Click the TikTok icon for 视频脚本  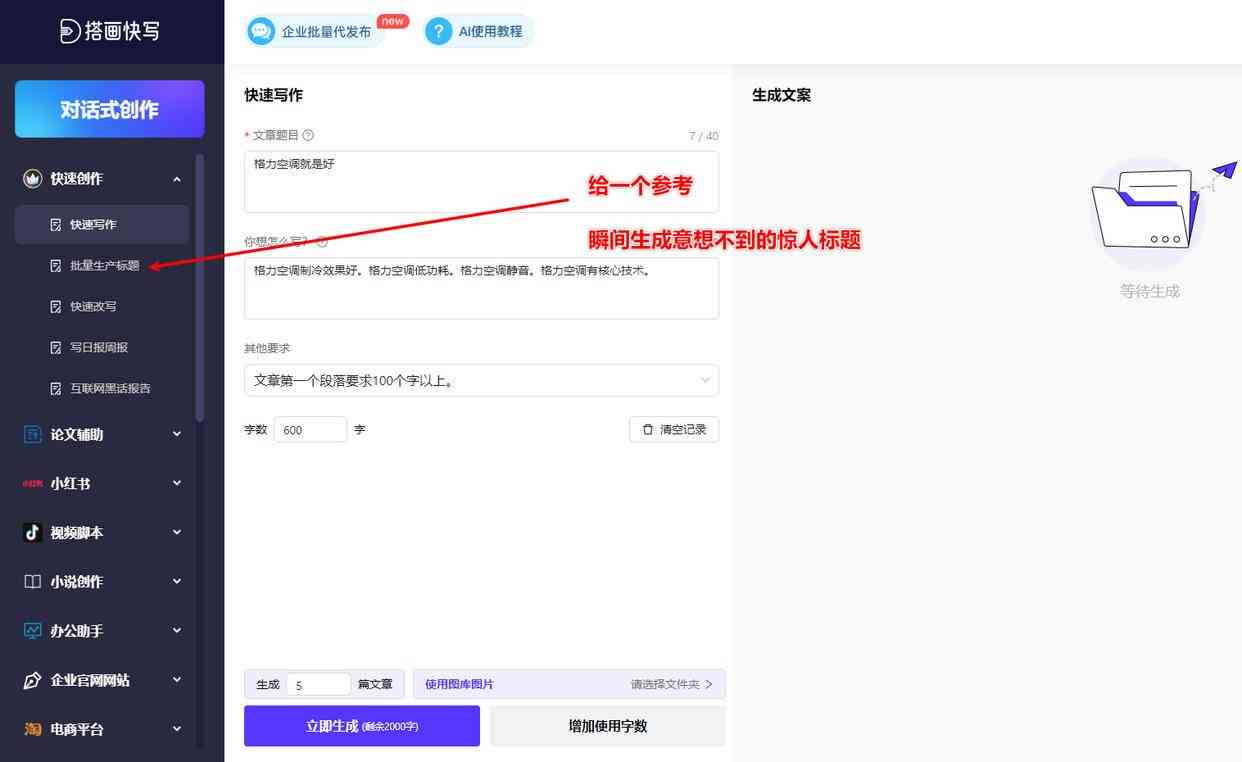pos(32,533)
